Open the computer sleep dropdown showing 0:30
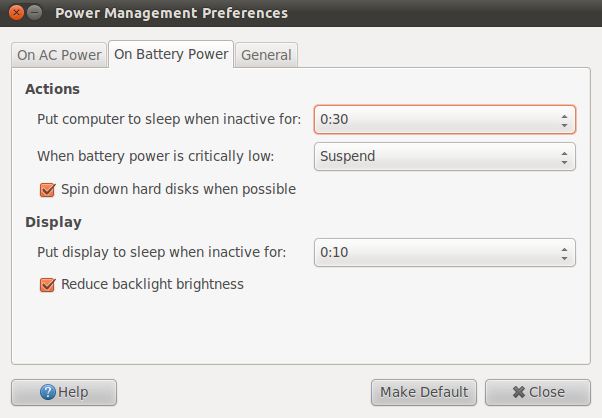The width and height of the screenshot is (602, 418). point(444,120)
